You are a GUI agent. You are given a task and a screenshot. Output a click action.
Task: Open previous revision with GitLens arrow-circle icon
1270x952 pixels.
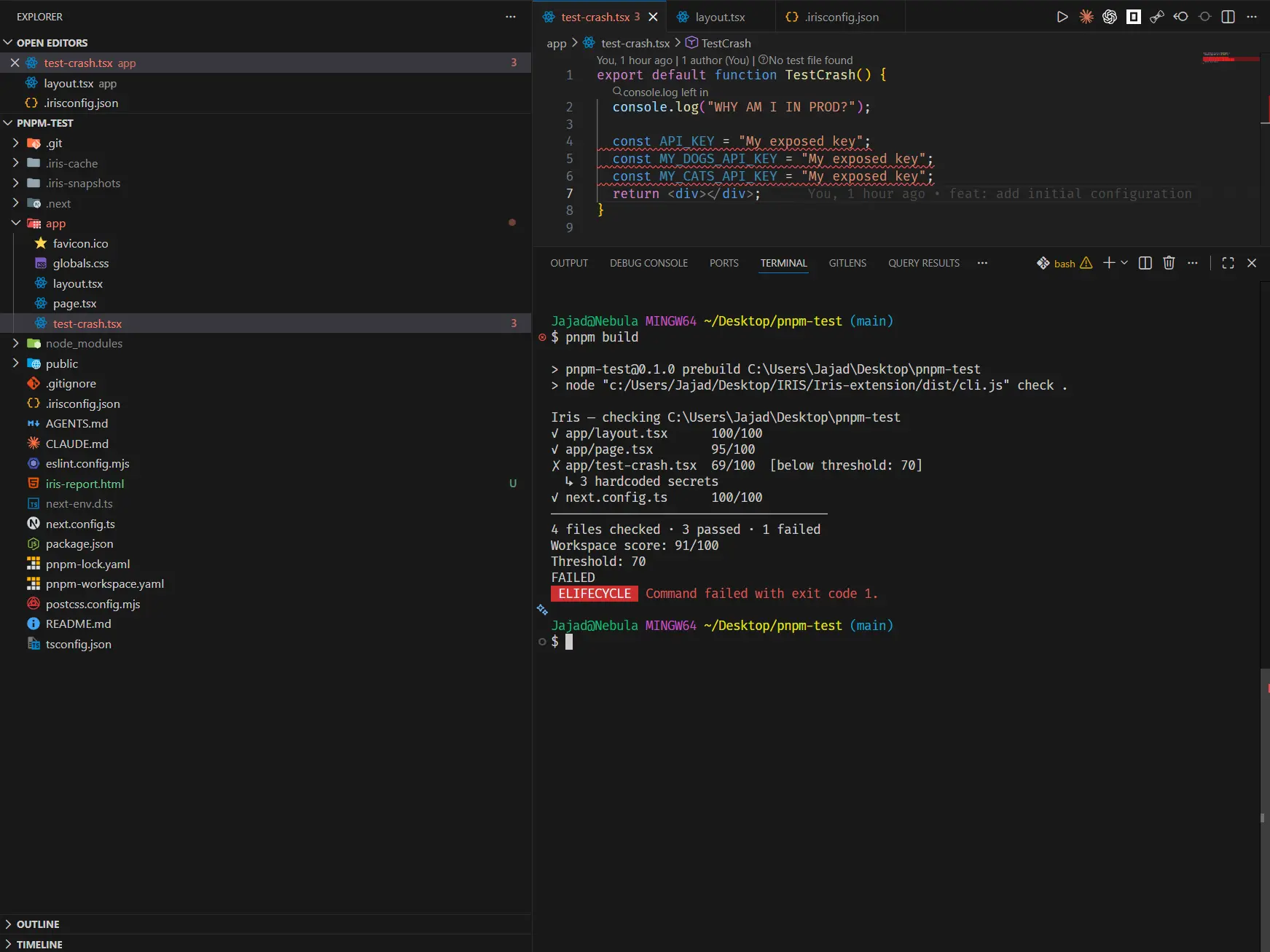[1180, 17]
